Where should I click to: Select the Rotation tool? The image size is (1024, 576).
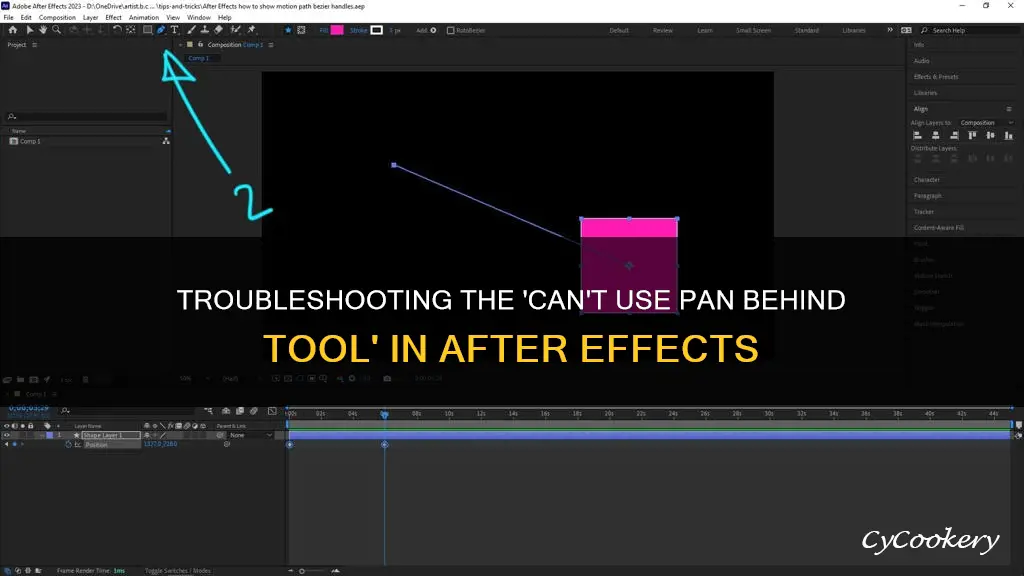(117, 30)
